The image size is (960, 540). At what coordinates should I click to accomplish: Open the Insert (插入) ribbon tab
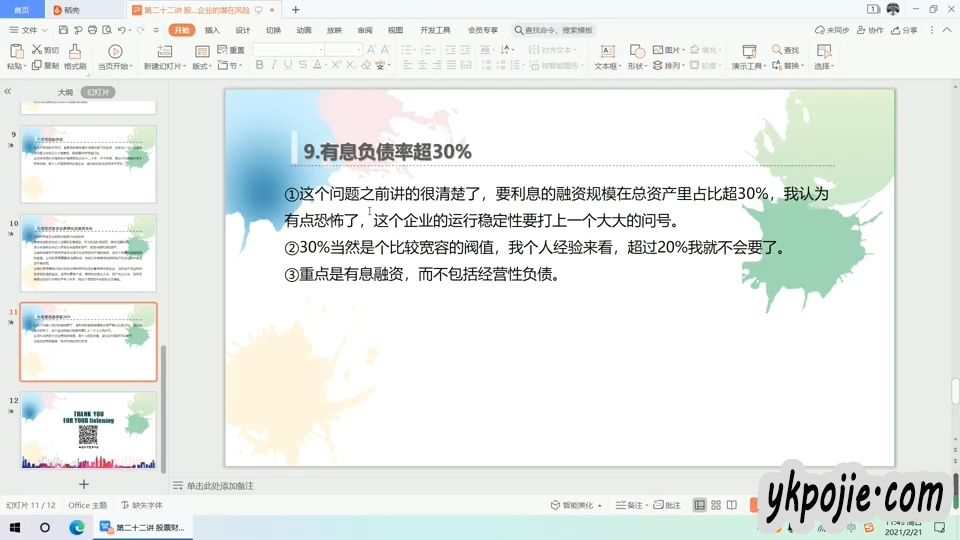click(212, 30)
